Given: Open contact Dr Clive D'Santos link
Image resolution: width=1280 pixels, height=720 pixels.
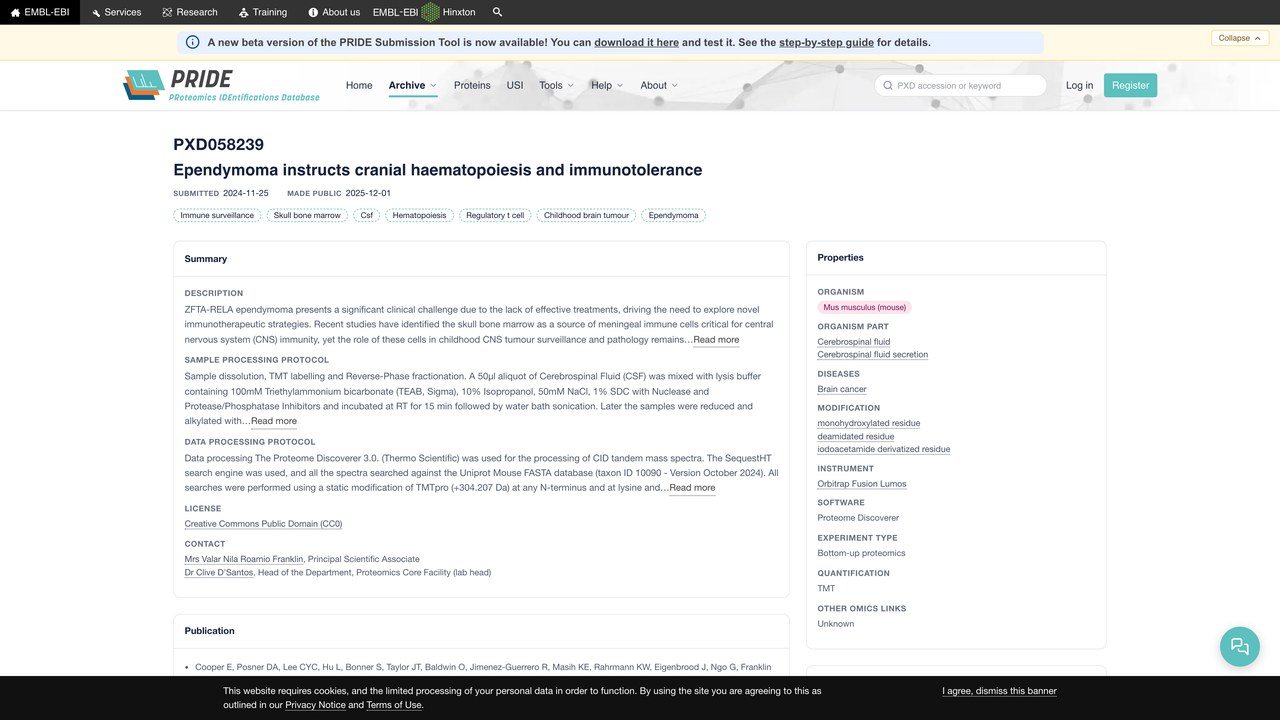Looking at the screenshot, I should [x=219, y=573].
